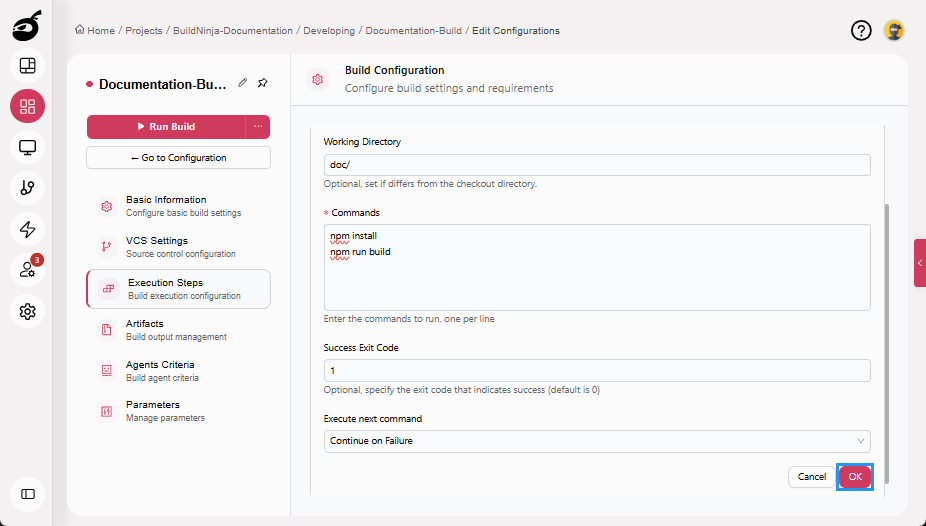This screenshot has width=926, height=526.
Task: Open Agents Criteria section
Action: [178, 370]
